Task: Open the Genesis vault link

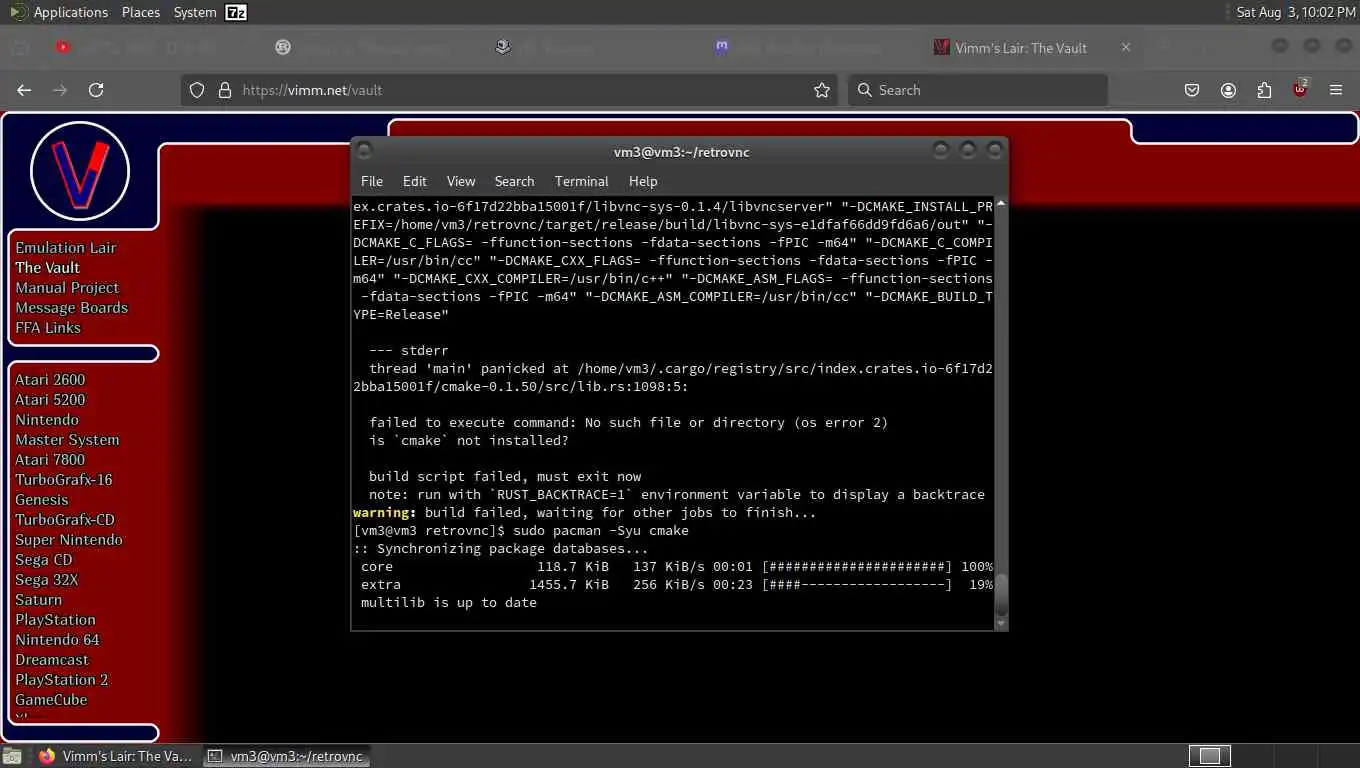Action: click(42, 499)
